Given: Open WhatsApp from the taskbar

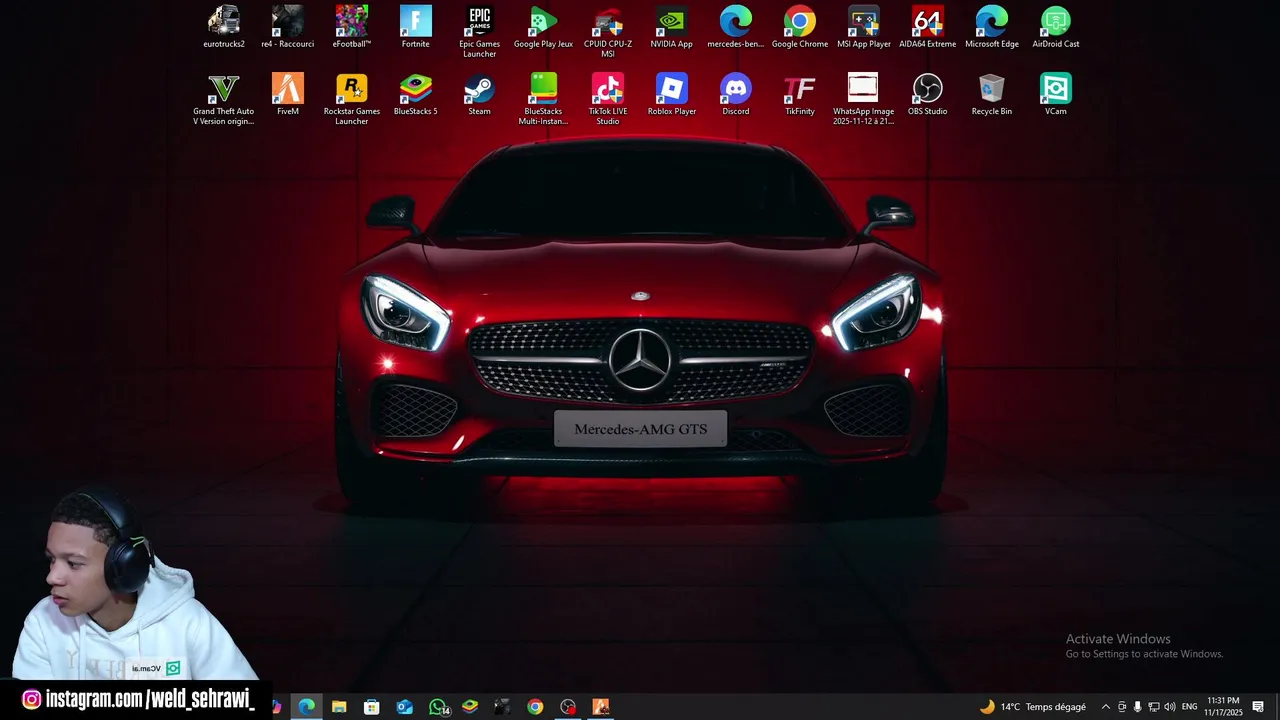Looking at the screenshot, I should click(x=438, y=707).
